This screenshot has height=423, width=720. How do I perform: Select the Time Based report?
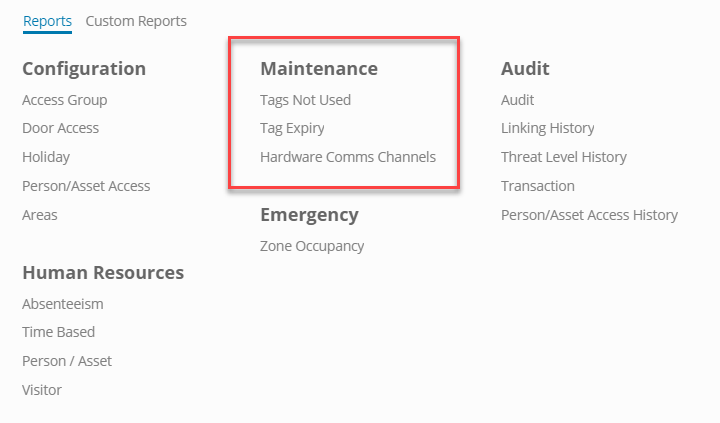[58, 332]
